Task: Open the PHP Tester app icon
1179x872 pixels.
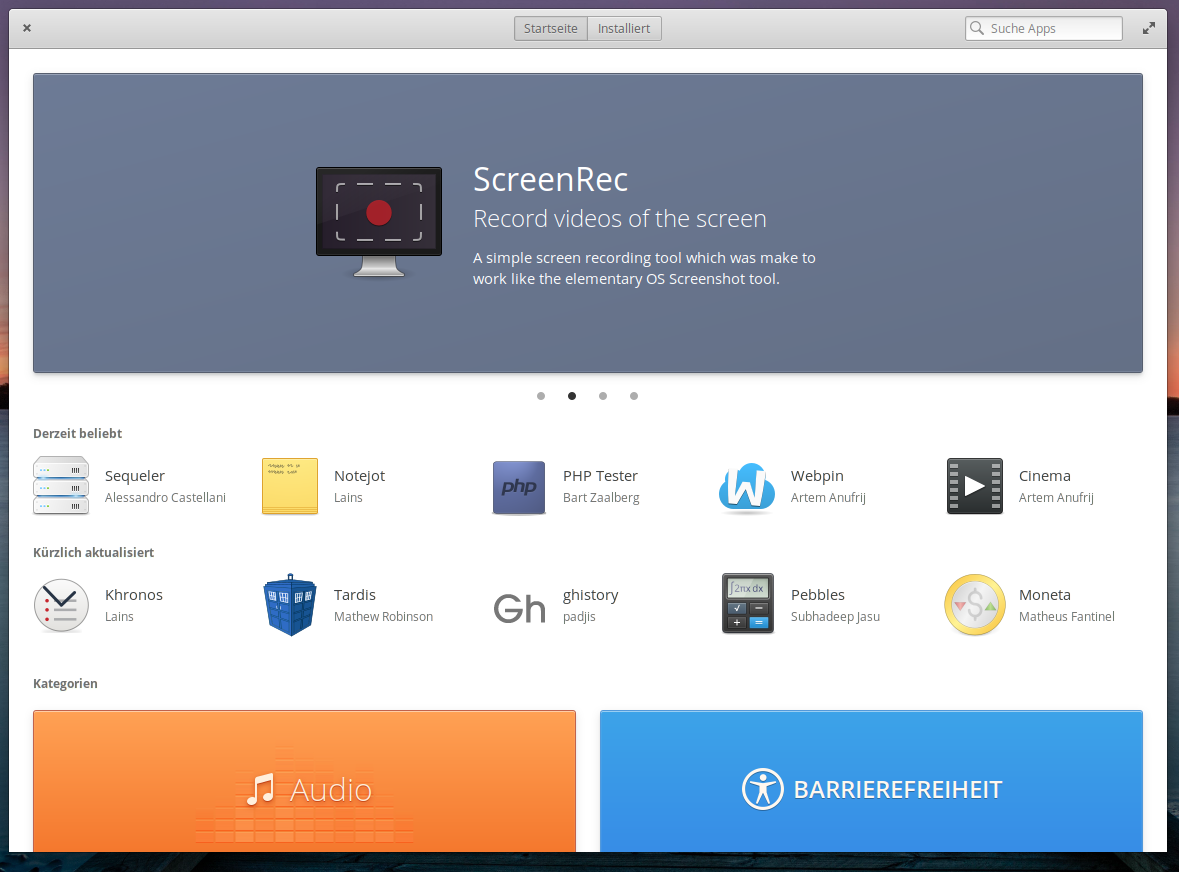Action: (x=519, y=487)
